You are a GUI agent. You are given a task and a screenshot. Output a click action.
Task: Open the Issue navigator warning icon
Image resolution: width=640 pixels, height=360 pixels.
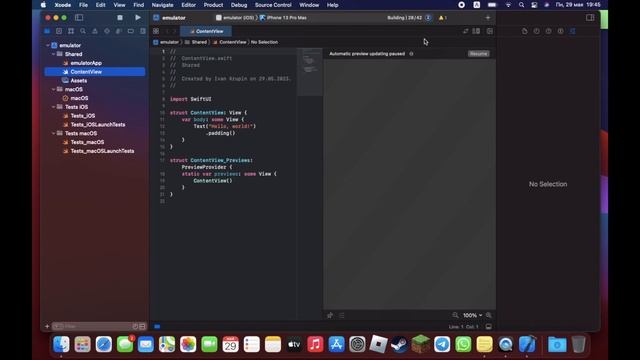click(x=95, y=31)
